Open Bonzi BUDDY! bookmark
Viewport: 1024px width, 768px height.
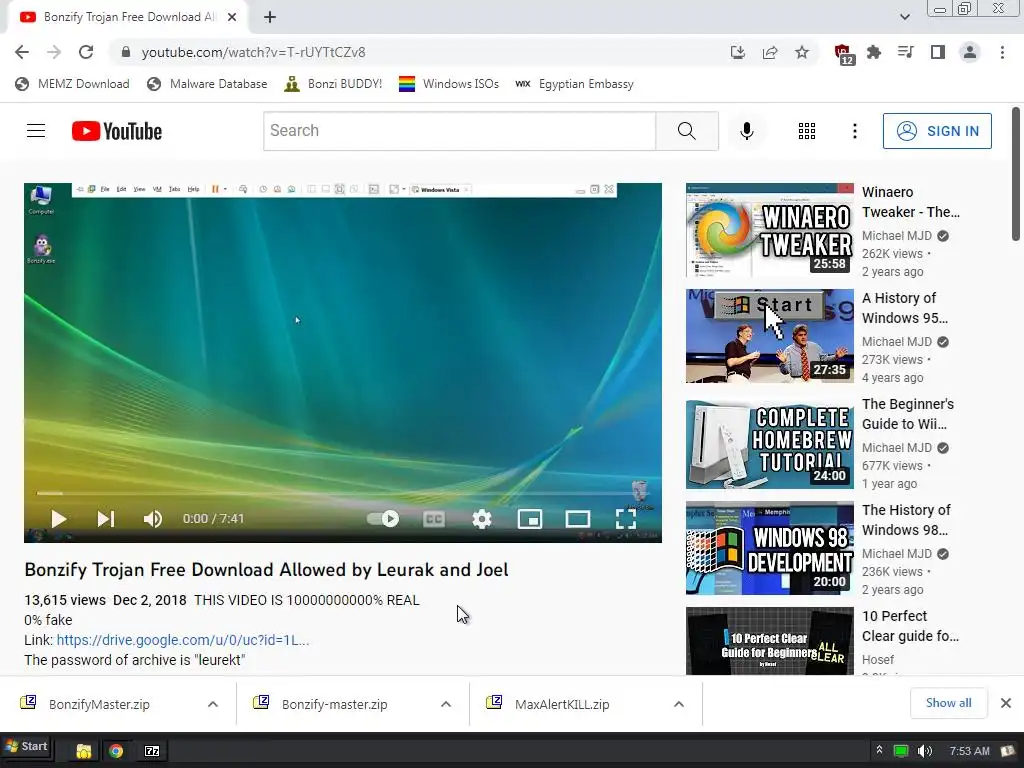[x=333, y=84]
